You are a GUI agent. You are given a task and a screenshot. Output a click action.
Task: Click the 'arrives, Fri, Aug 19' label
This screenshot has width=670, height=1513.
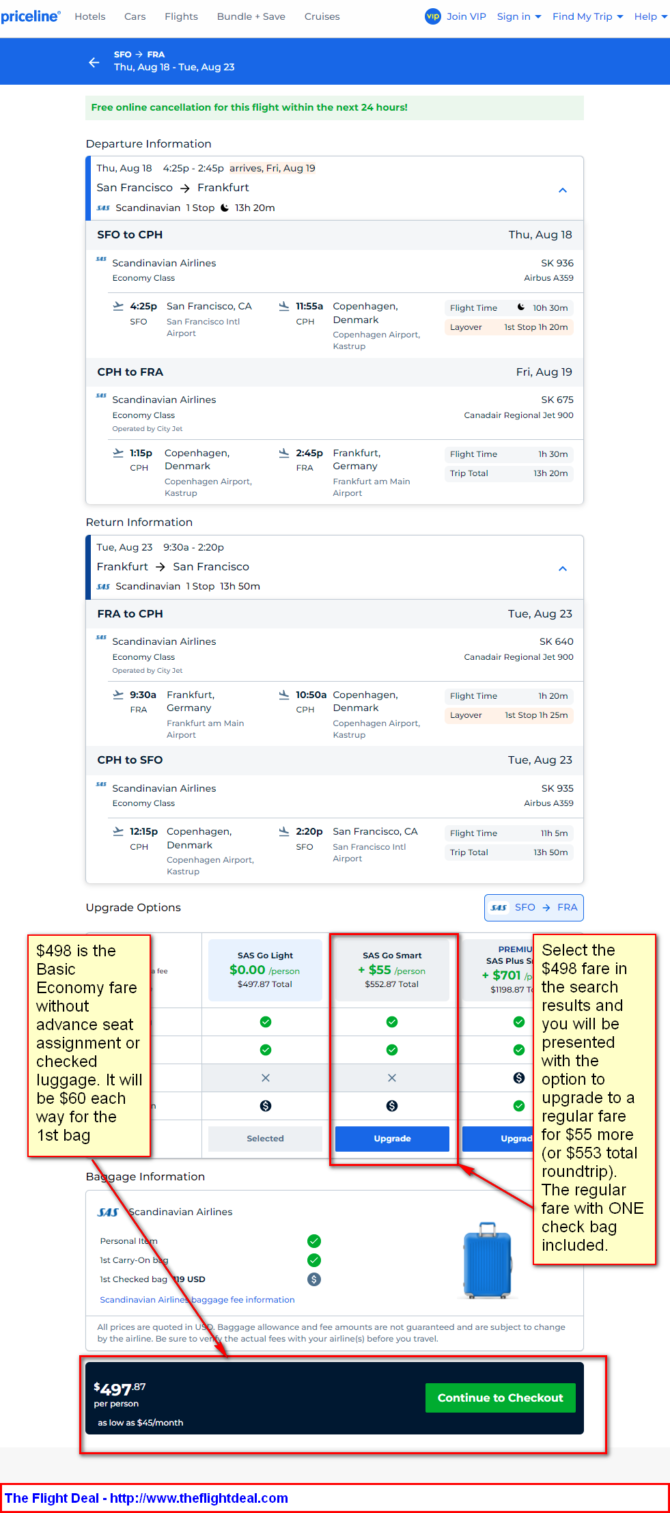tap(272, 168)
